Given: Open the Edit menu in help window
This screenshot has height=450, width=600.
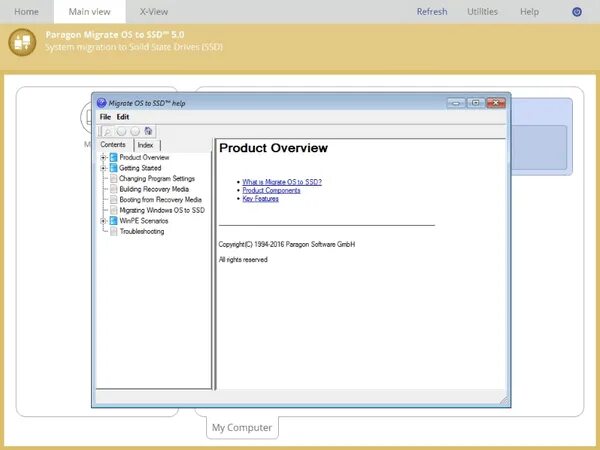Looking at the screenshot, I should pyautogui.click(x=123, y=117).
